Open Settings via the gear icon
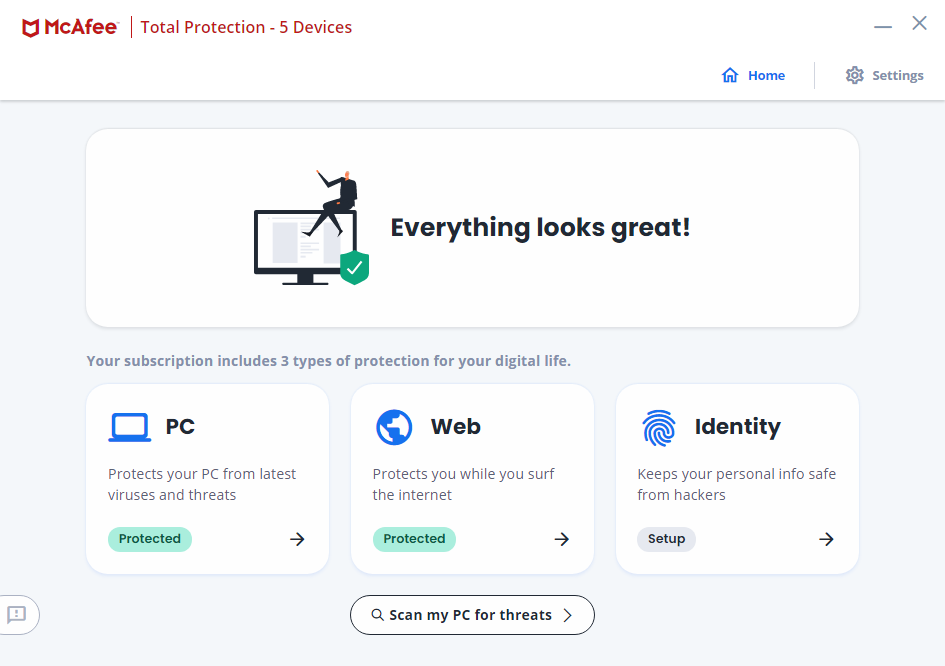 pyautogui.click(x=854, y=75)
